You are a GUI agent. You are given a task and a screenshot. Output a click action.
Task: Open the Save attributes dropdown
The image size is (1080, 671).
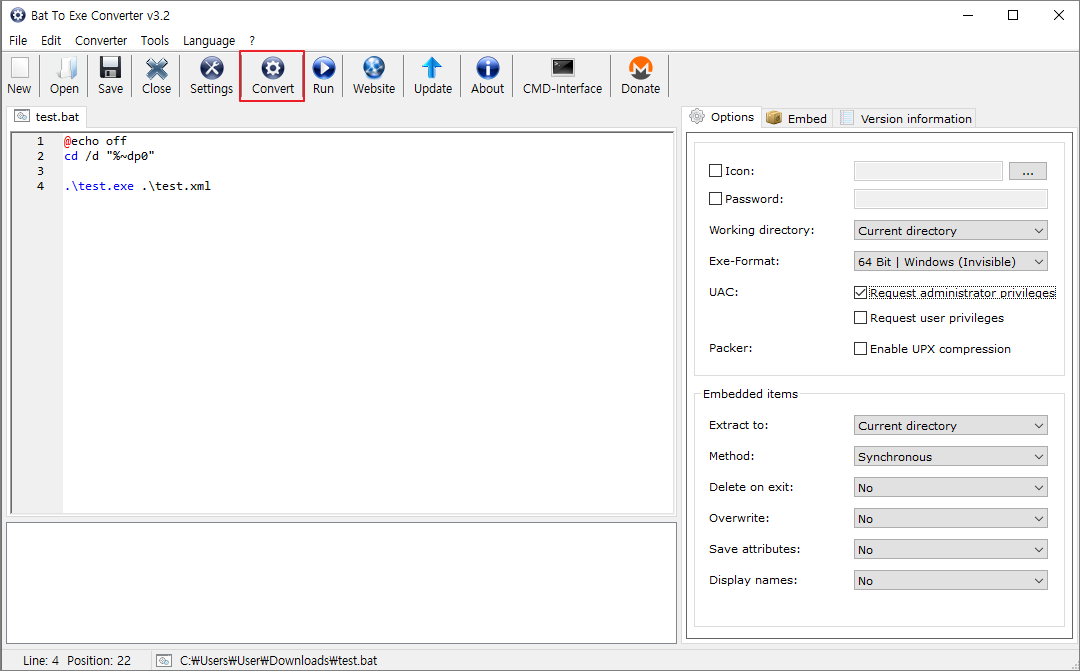951,549
